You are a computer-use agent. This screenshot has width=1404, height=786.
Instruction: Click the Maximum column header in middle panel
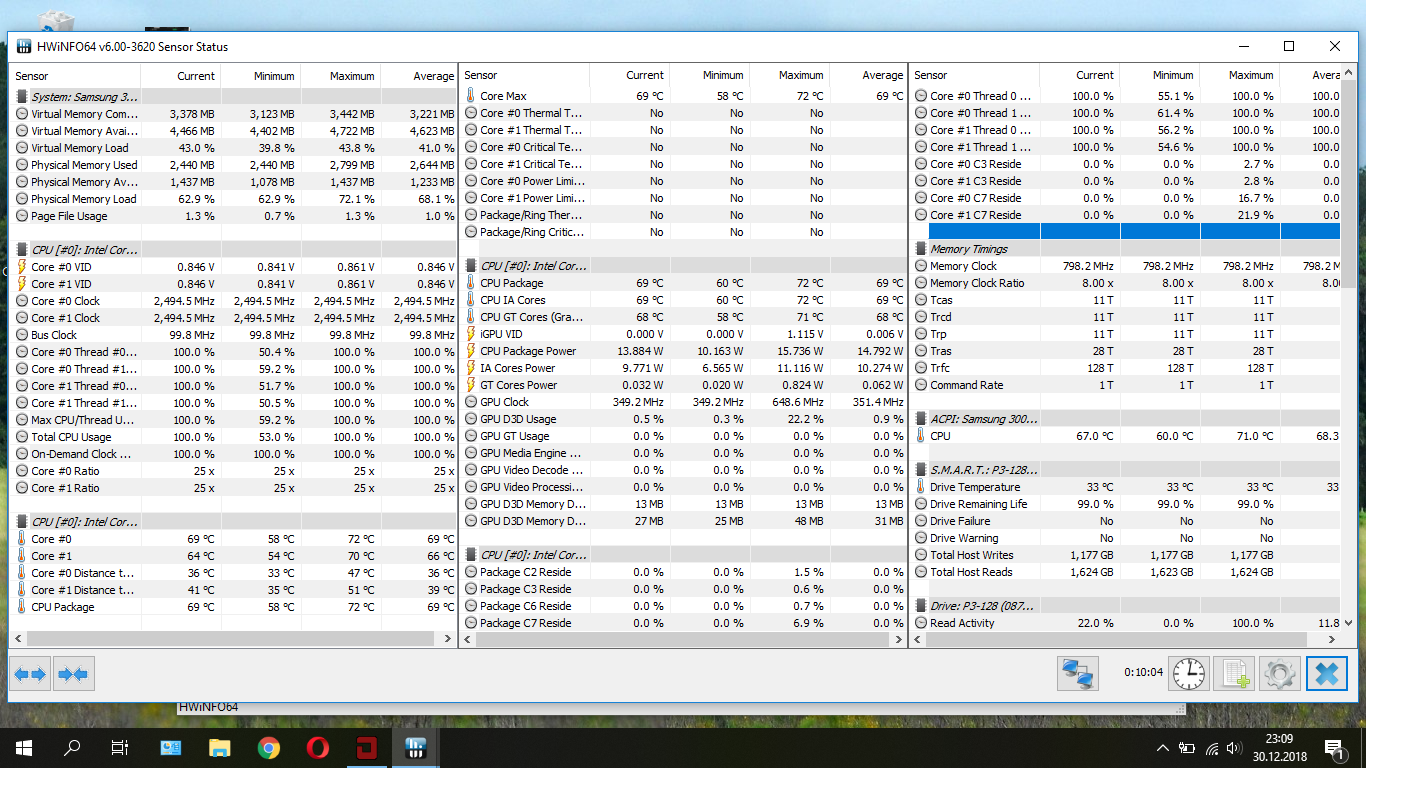pyautogui.click(x=790, y=75)
